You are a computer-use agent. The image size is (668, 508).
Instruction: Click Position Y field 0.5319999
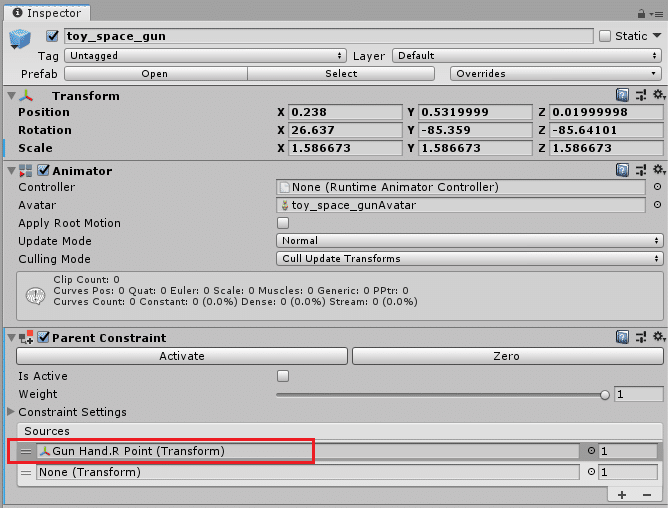pyautogui.click(x=475, y=112)
